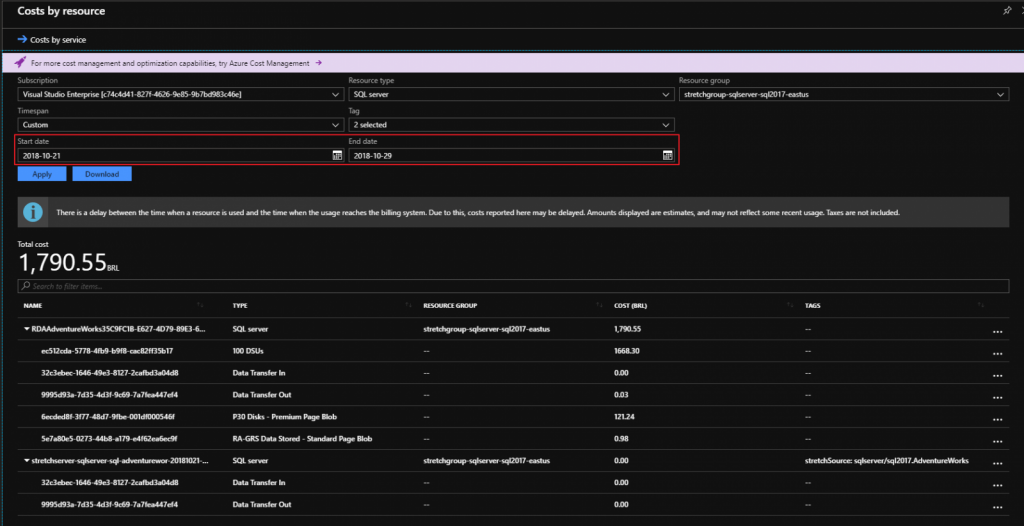The width and height of the screenshot is (1024, 526).
Task: Open the Start date calendar picker
Action: click(x=338, y=156)
